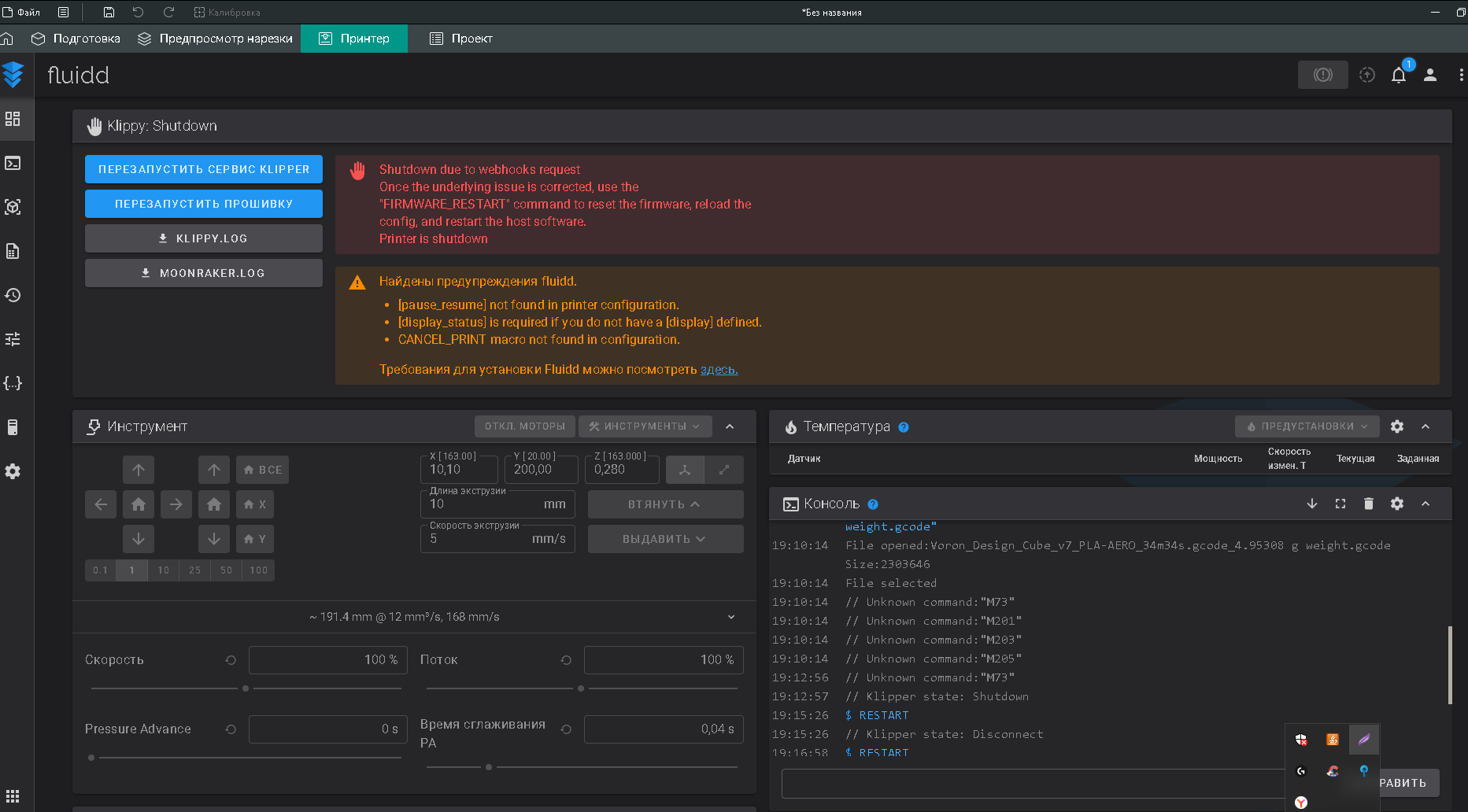This screenshot has height=812, width=1468.
Task: Select the 100 mm move distance
Action: 258,570
